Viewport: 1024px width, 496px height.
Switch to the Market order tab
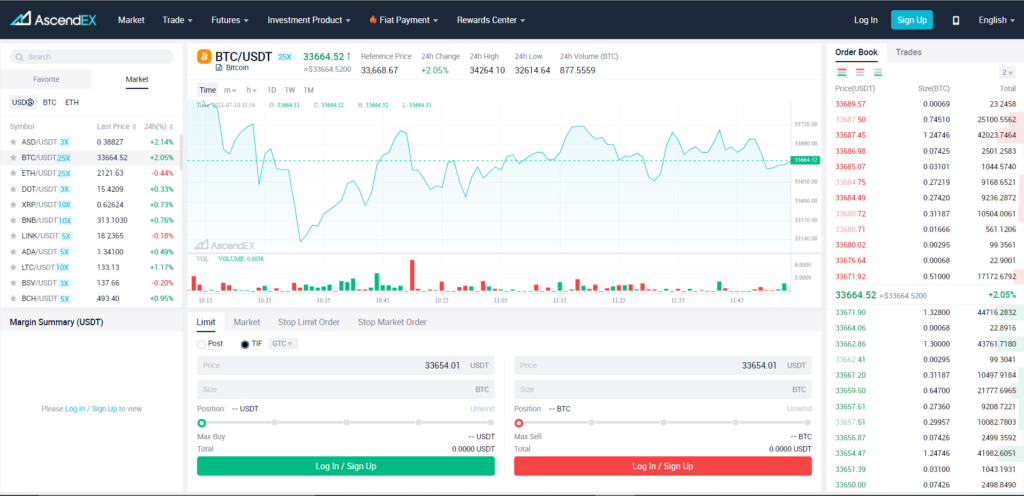247,322
